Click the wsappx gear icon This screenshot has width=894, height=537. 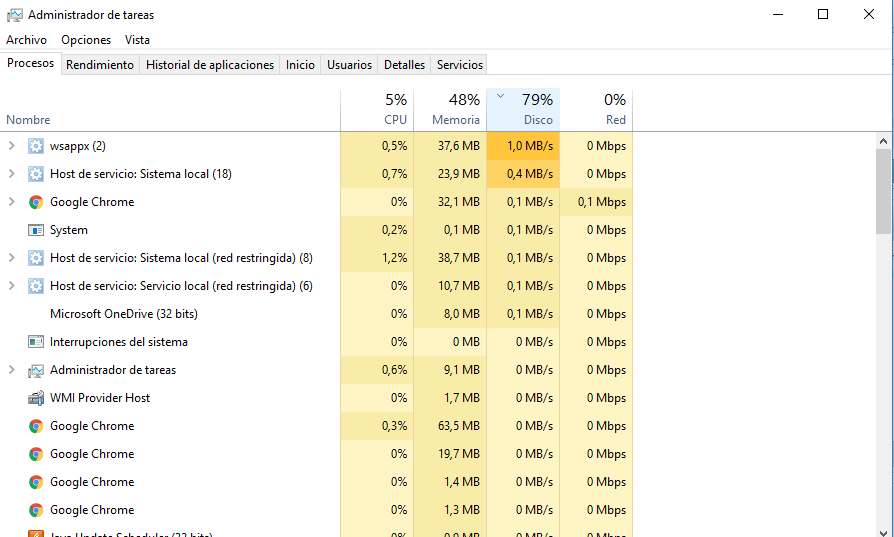click(36, 146)
